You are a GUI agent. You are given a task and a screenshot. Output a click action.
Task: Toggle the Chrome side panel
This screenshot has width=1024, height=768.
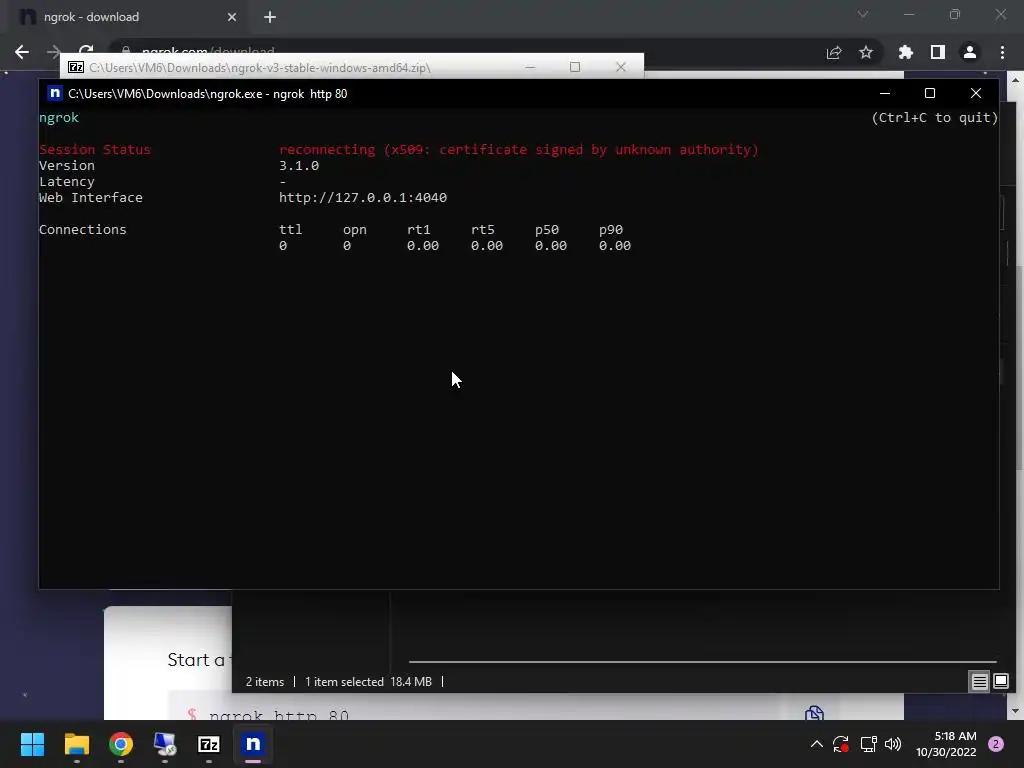coord(938,52)
